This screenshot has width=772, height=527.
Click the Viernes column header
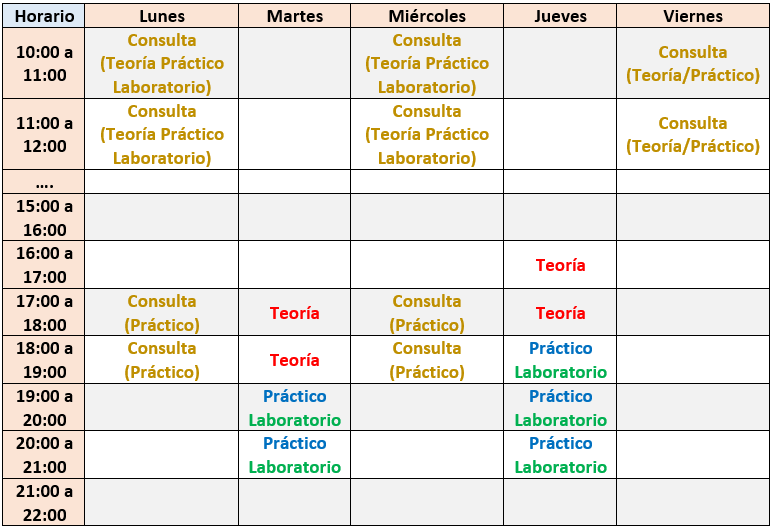tap(692, 16)
